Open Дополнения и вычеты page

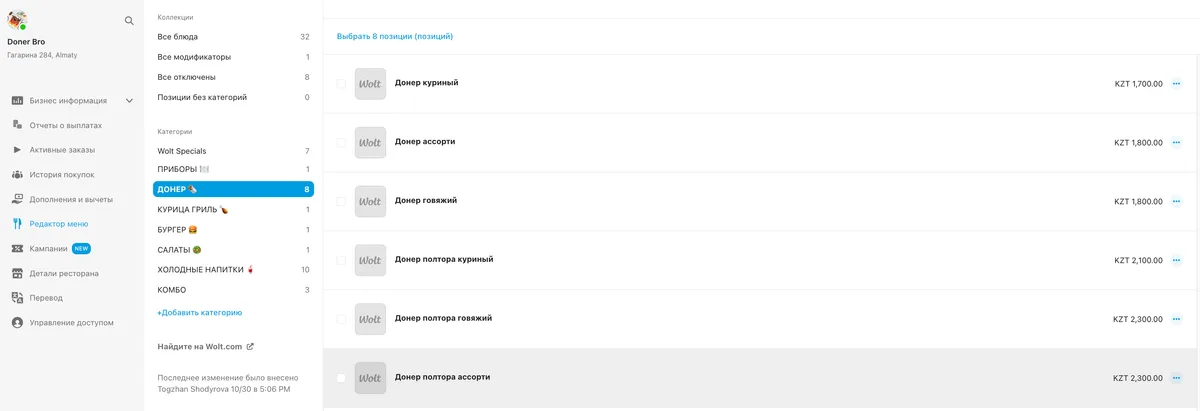(72, 199)
